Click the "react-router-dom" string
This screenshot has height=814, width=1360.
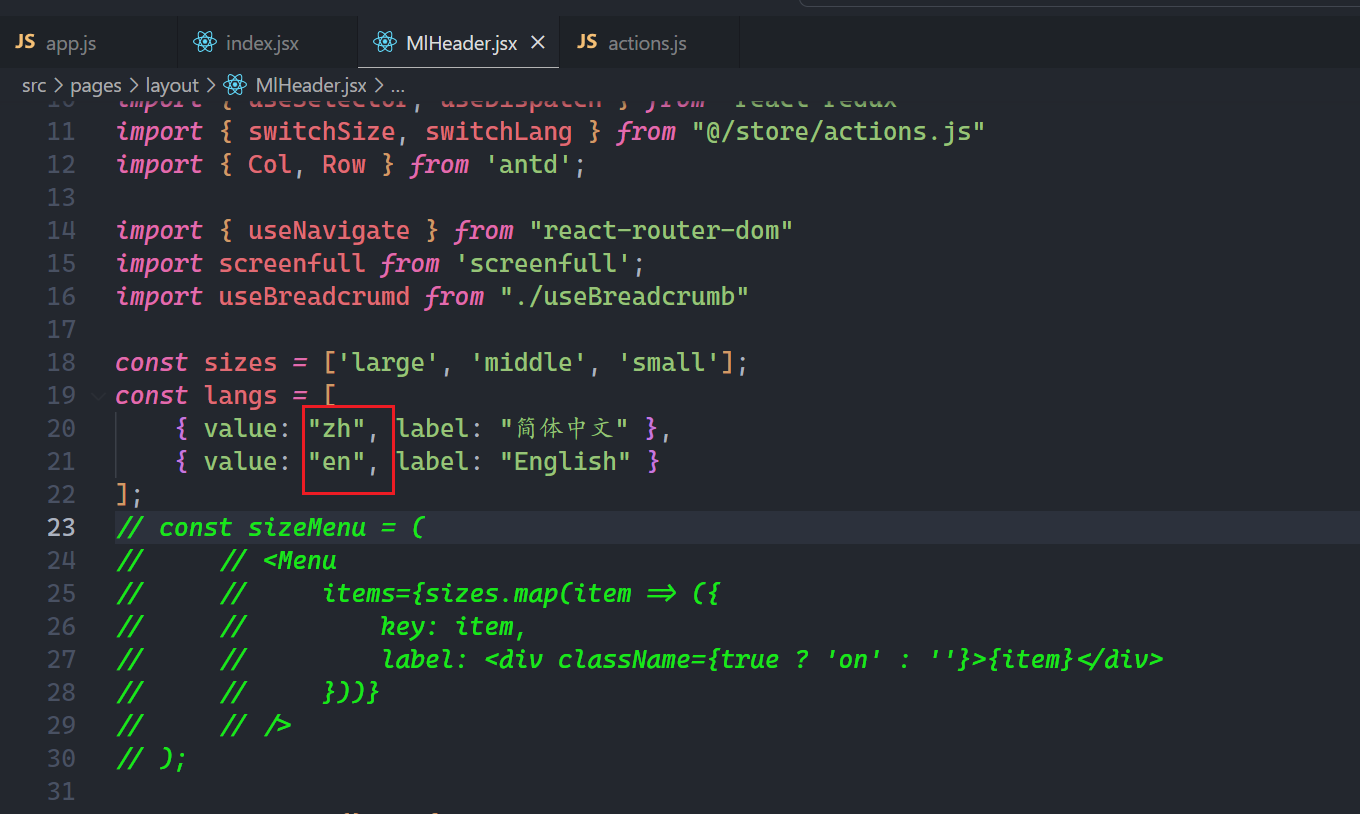[661, 230]
